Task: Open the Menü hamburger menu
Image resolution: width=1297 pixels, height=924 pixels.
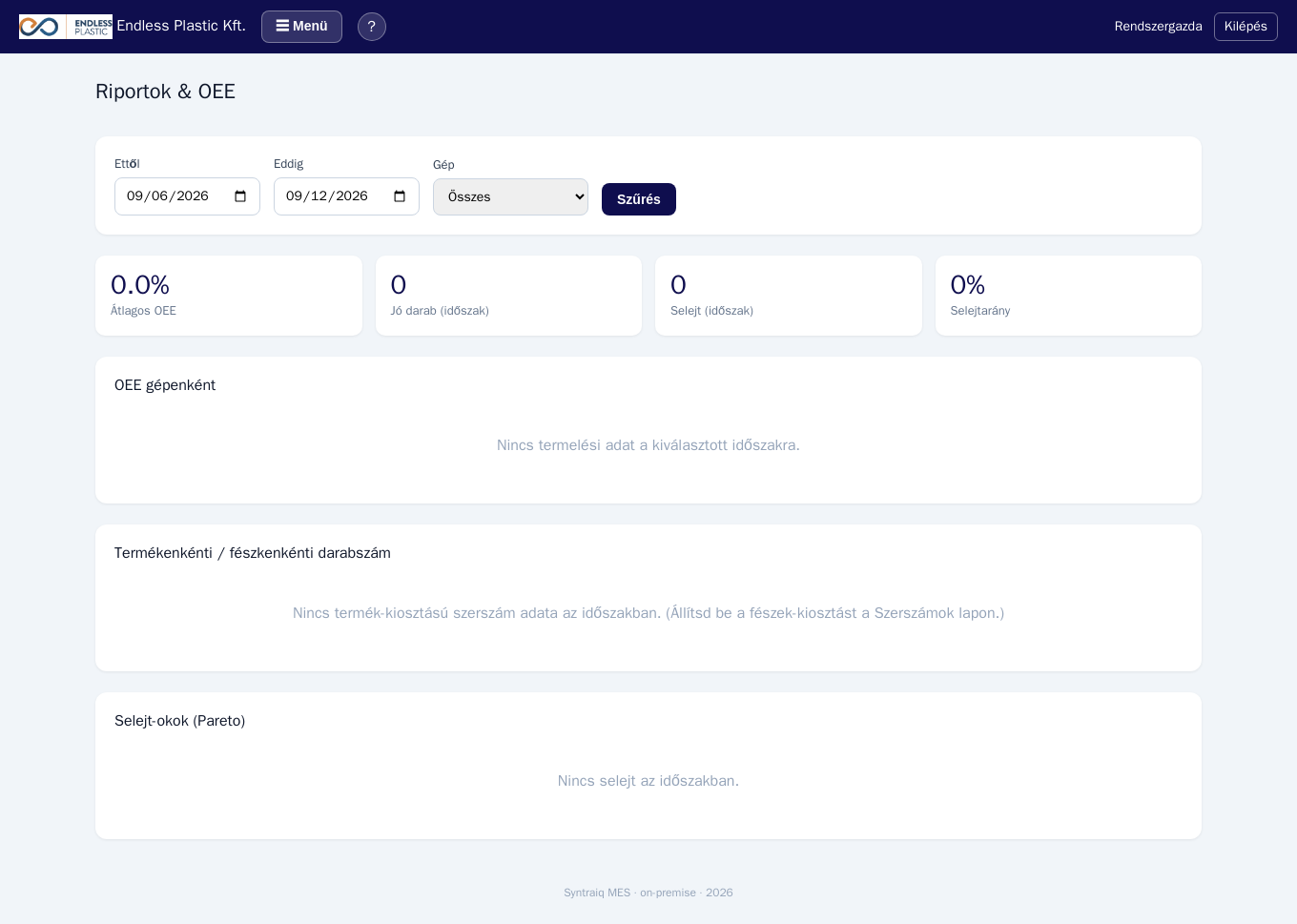Action: 301,27
